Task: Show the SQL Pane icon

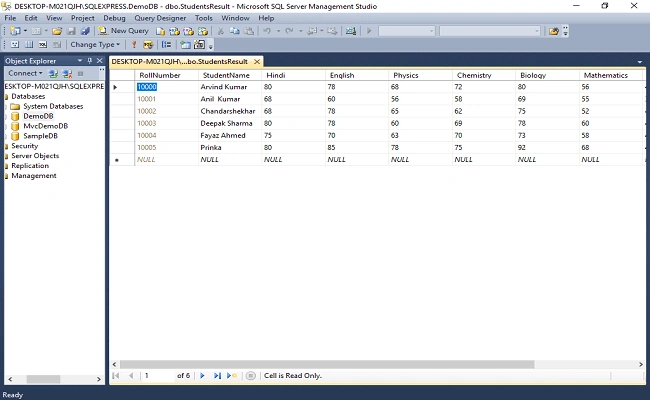Action: [43, 44]
